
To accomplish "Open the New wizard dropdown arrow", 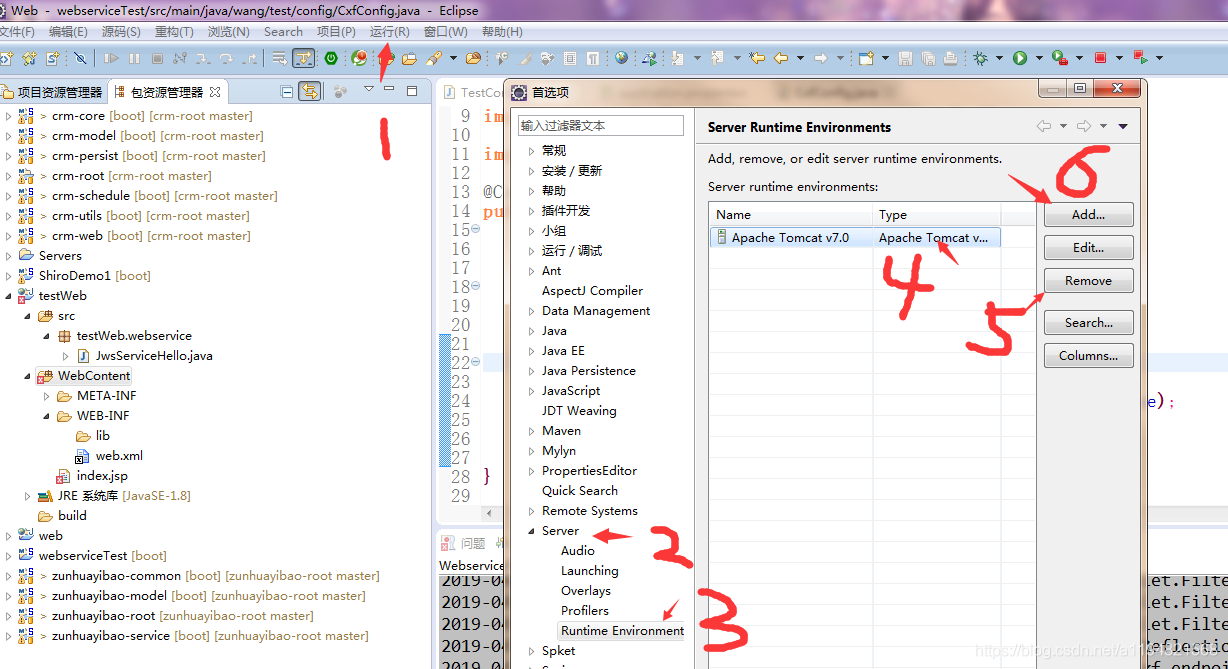I will 884,58.
